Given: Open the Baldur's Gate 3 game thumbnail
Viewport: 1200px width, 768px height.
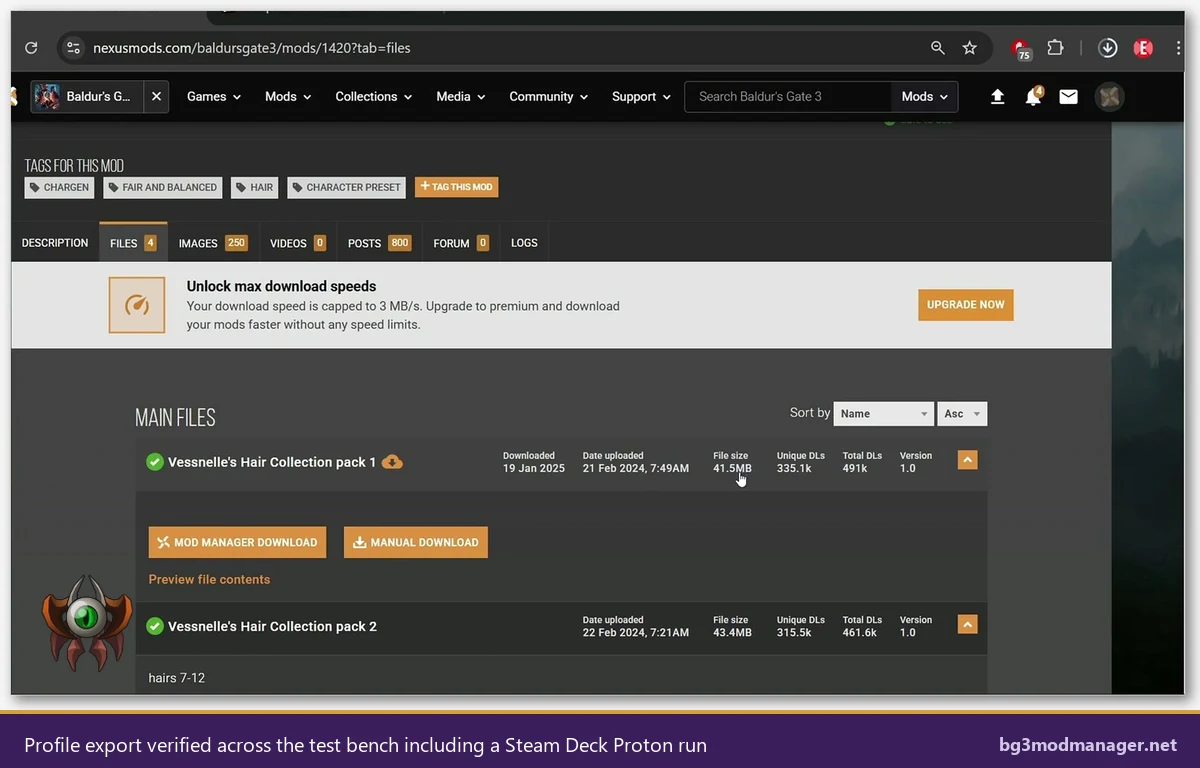Looking at the screenshot, I should coord(47,97).
